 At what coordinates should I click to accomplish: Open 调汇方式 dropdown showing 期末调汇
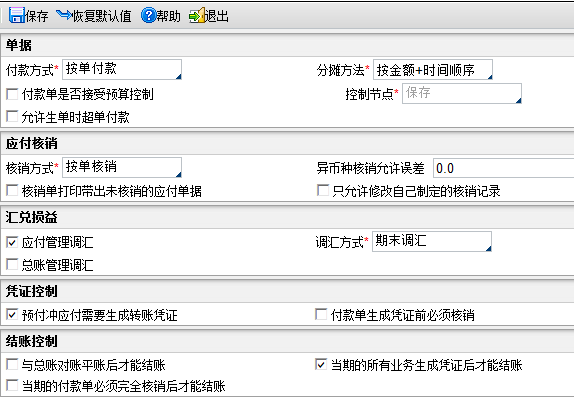click(432, 241)
